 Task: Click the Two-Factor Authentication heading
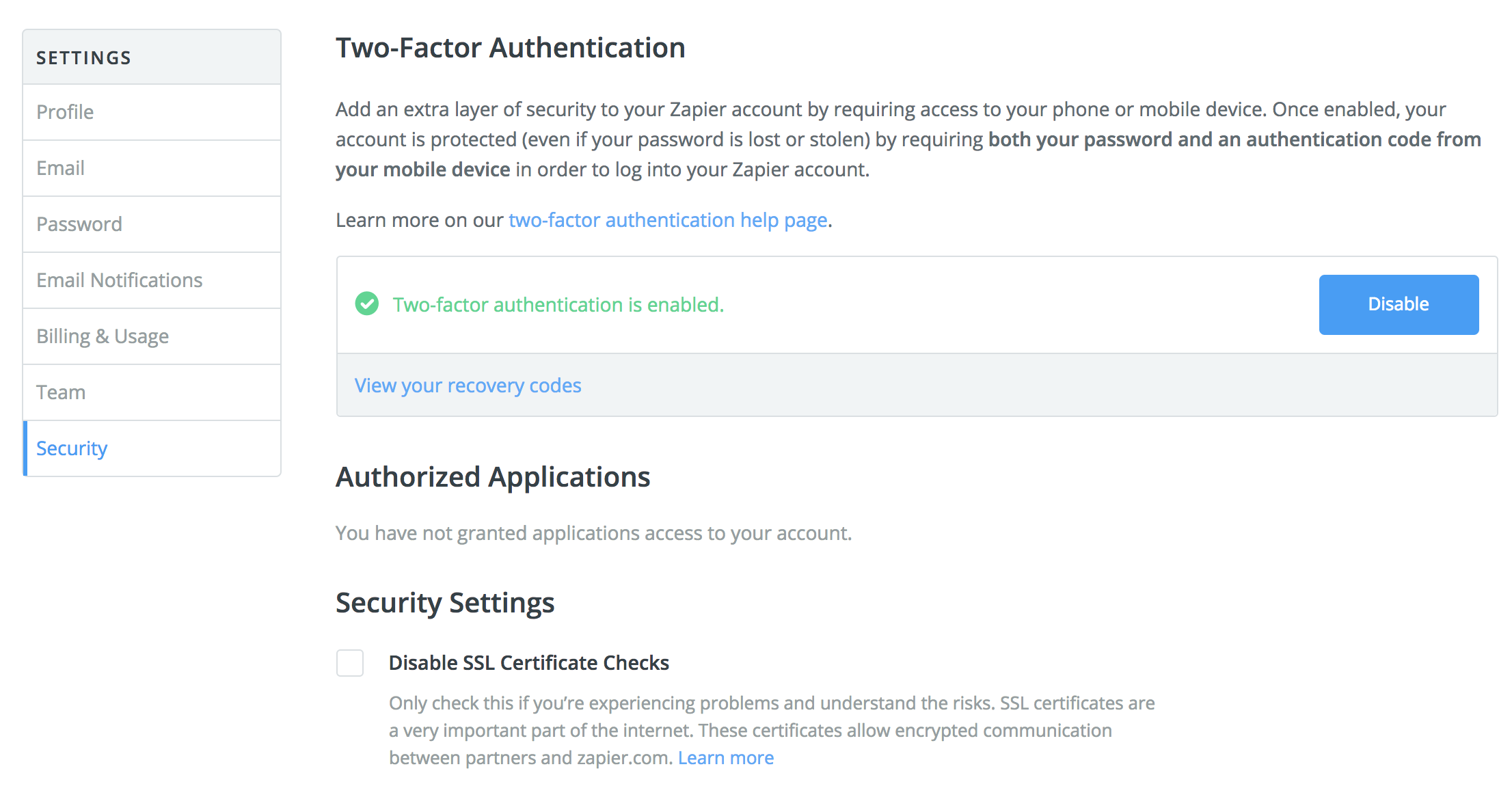(510, 48)
